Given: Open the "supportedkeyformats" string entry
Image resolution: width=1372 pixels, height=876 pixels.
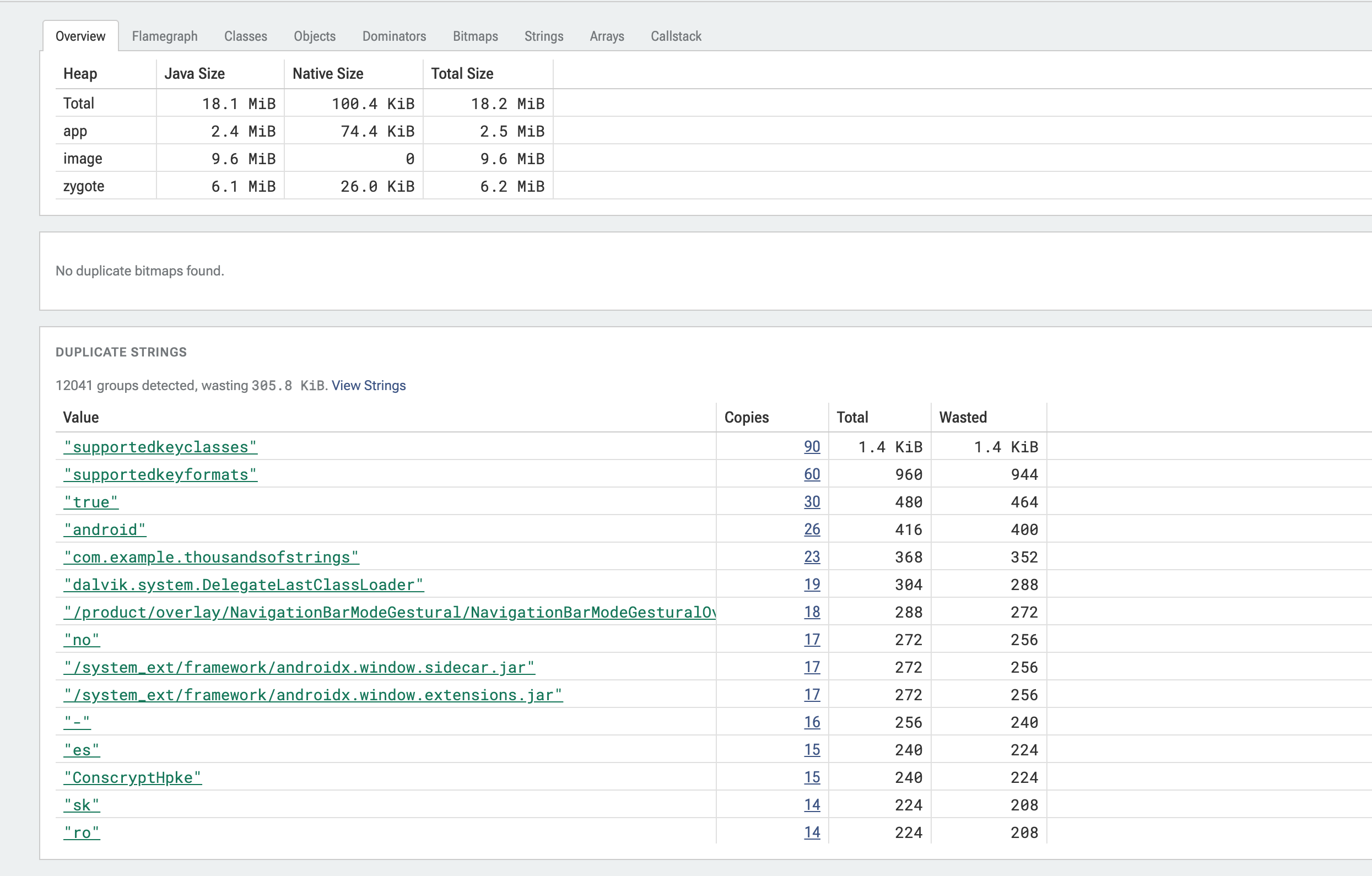Looking at the screenshot, I should [x=160, y=474].
